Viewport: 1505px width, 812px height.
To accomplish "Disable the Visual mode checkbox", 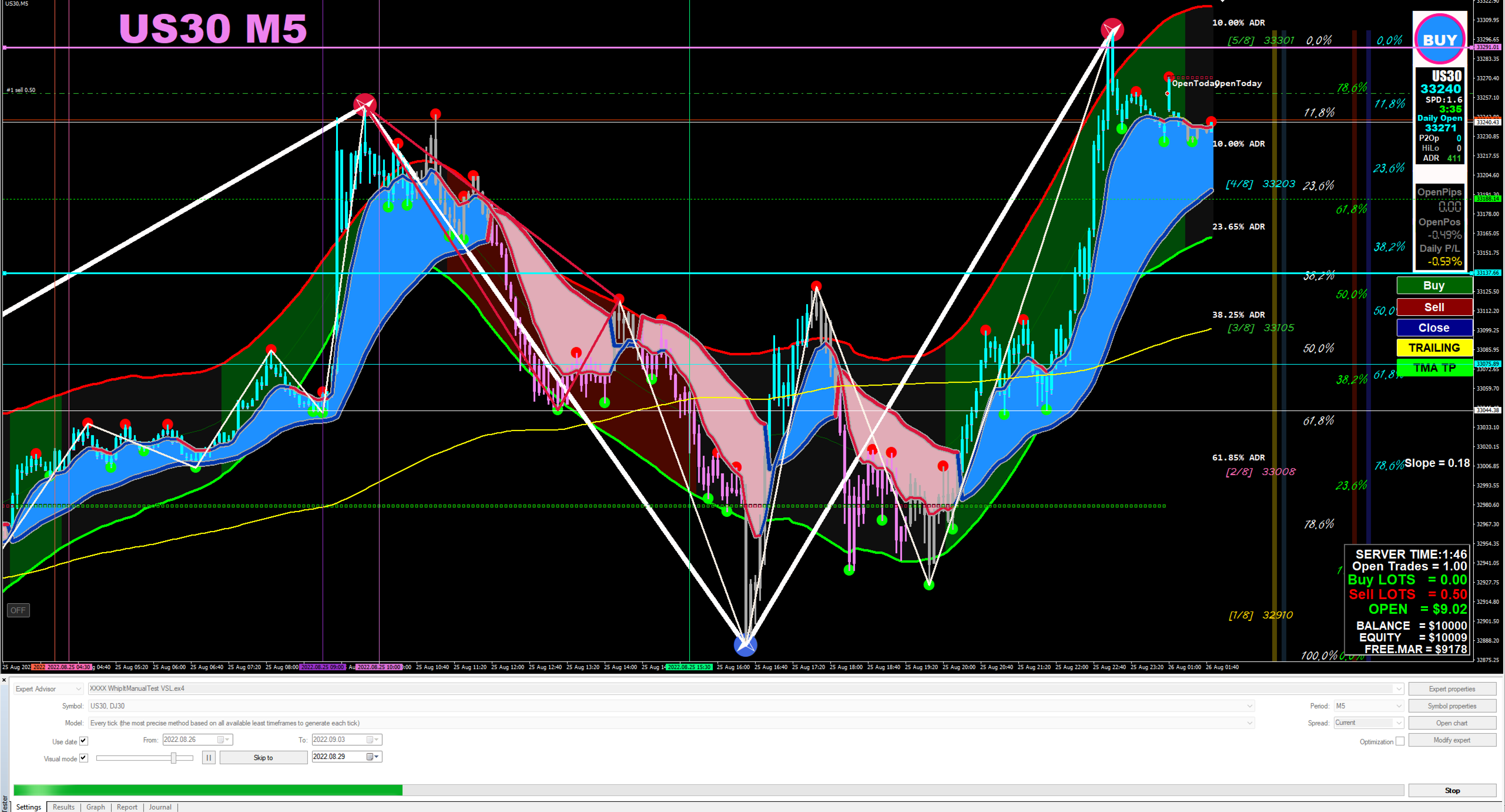I will tap(84, 758).
